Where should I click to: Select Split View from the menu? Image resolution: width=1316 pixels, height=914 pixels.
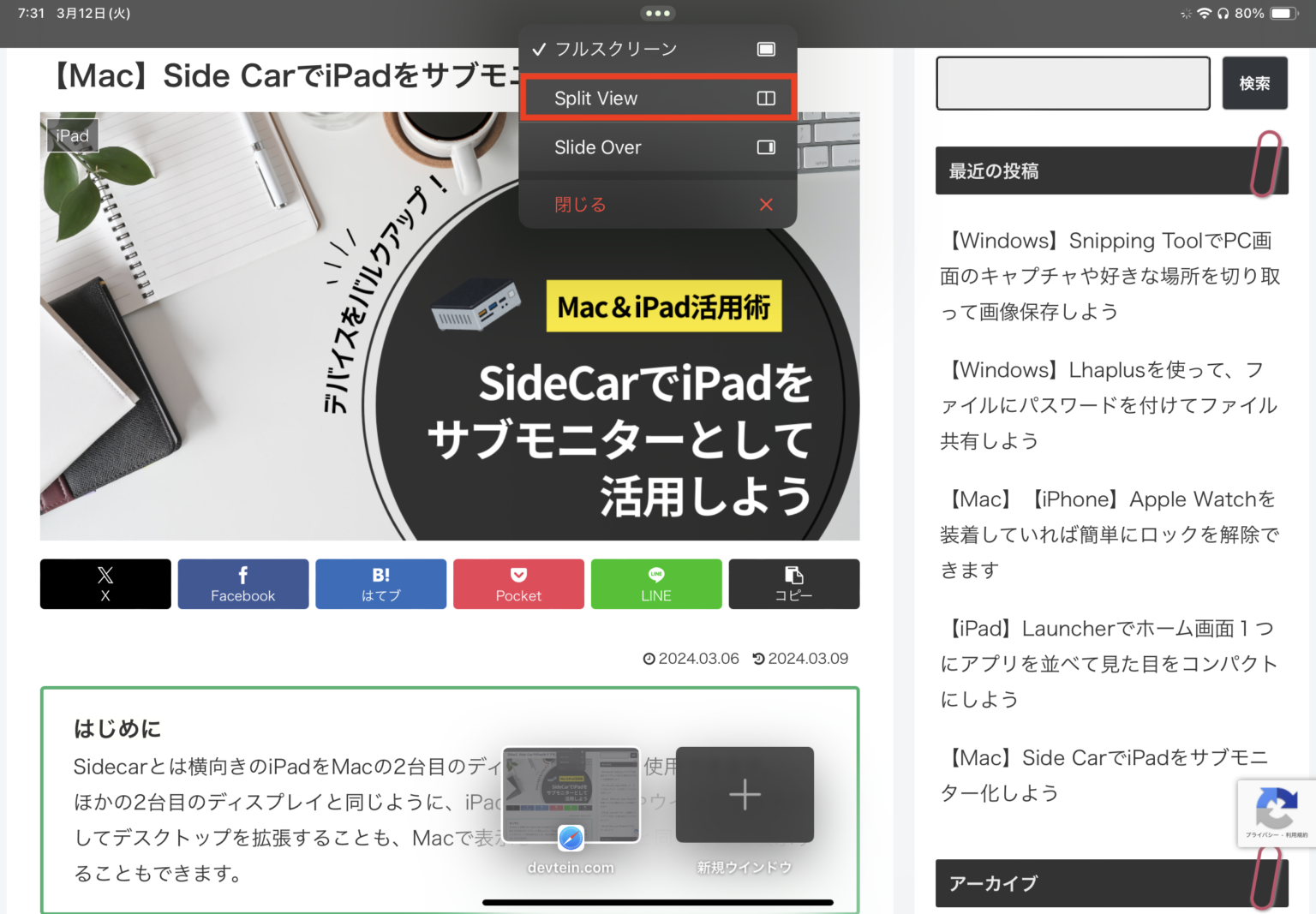(657, 97)
